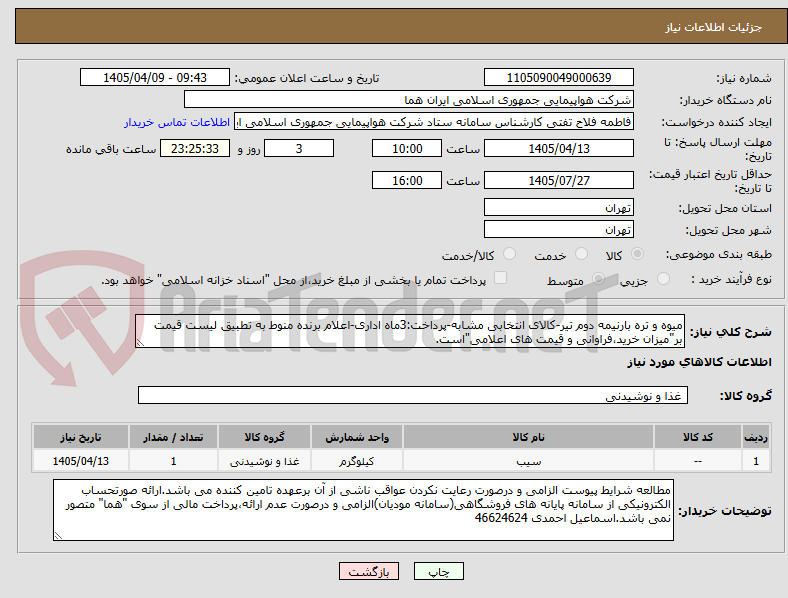Click the نام کالا column header
The height and width of the screenshot is (598, 788).
coord(528,437)
